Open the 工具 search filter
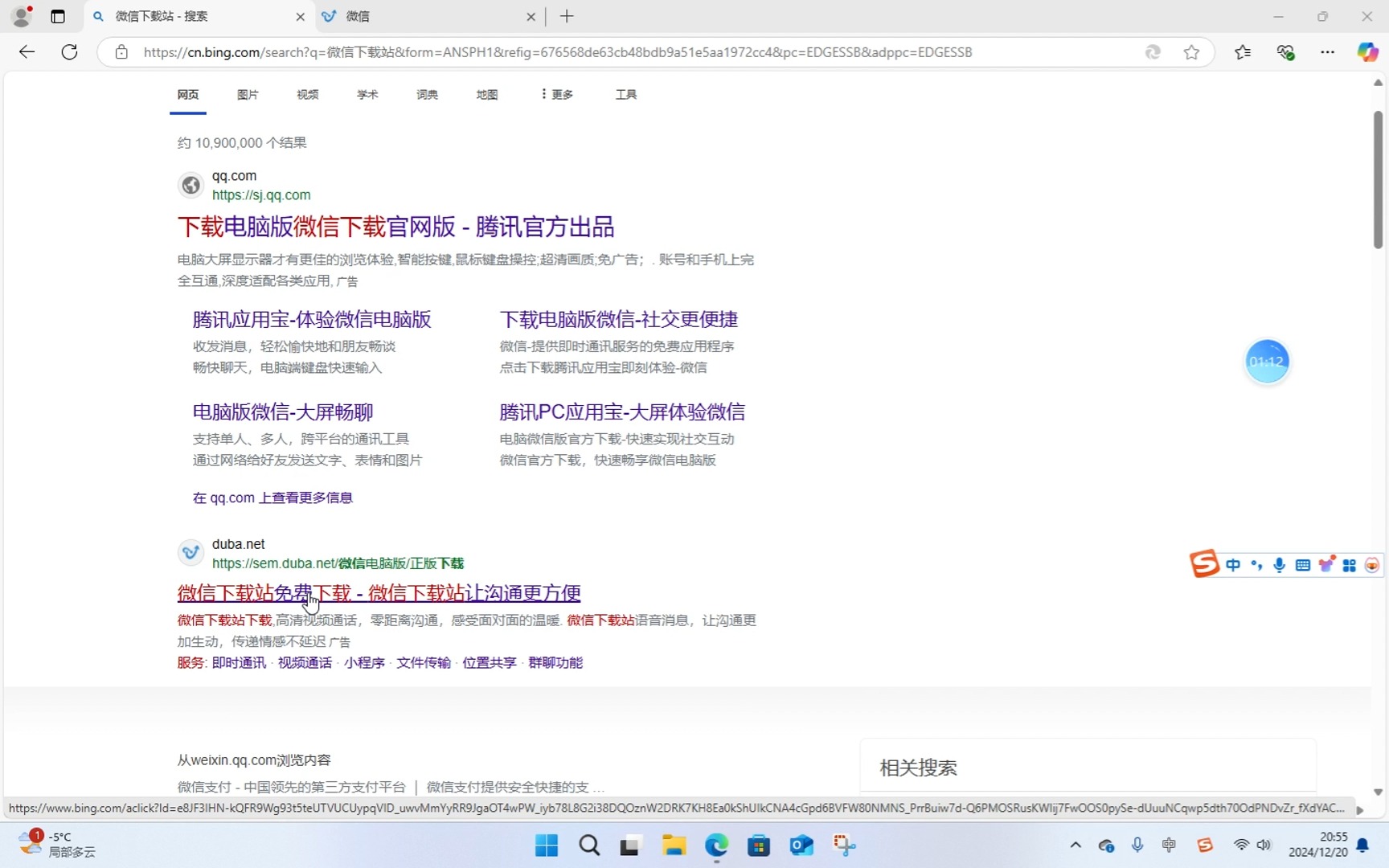Viewport: 1389px width, 868px height. pyautogui.click(x=626, y=95)
